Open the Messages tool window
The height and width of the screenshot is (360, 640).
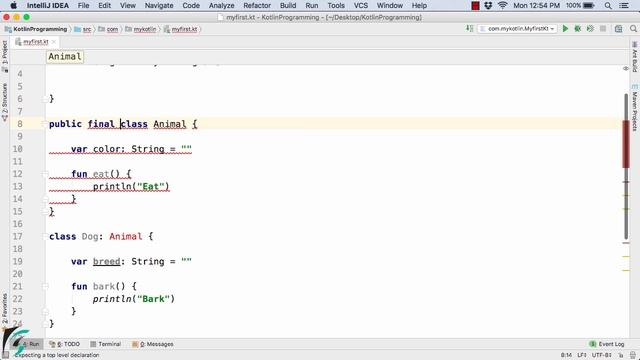(153, 344)
